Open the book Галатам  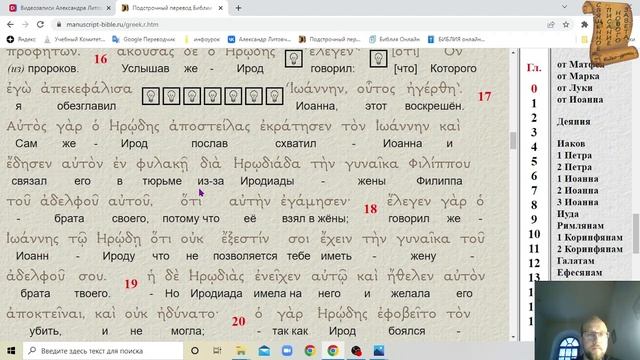pyautogui.click(x=576, y=261)
